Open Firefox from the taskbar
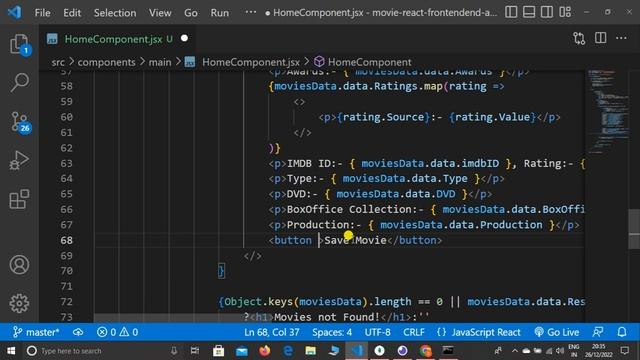640x360 pixels. pyautogui.click(x=264, y=351)
